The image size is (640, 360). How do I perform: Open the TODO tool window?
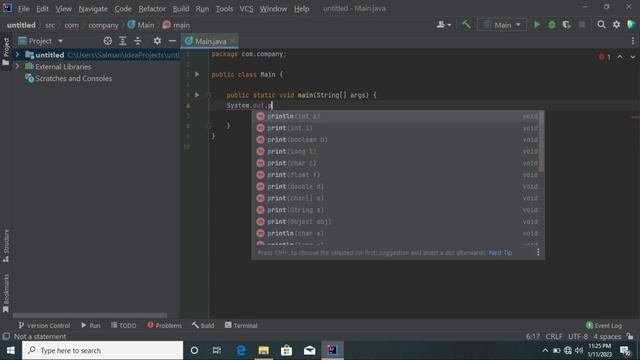coord(123,325)
